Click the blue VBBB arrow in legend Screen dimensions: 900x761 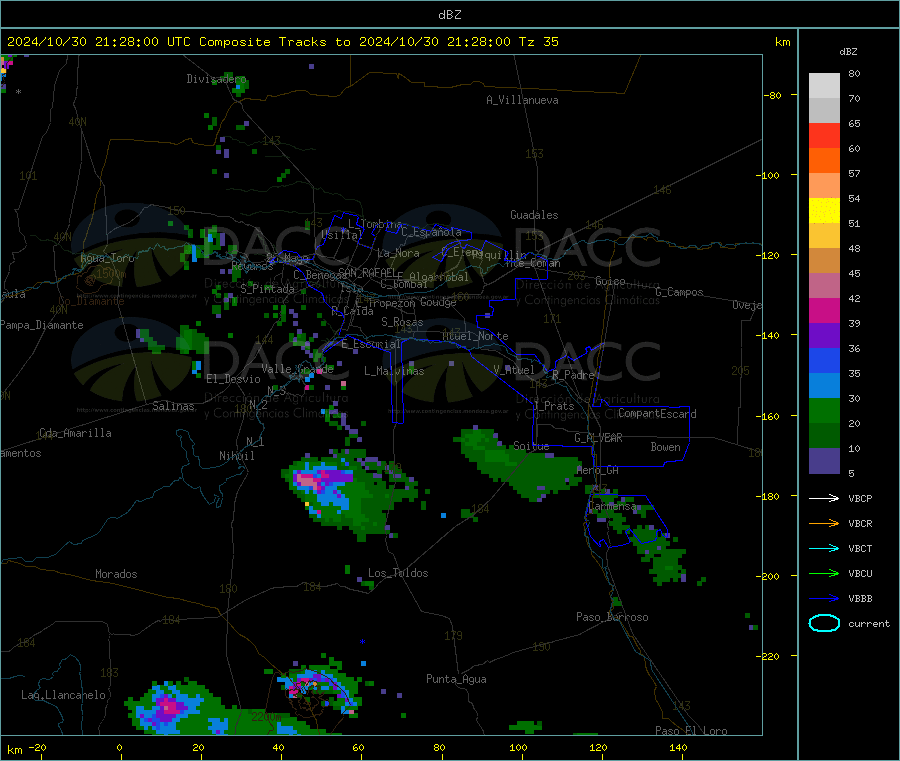(824, 598)
